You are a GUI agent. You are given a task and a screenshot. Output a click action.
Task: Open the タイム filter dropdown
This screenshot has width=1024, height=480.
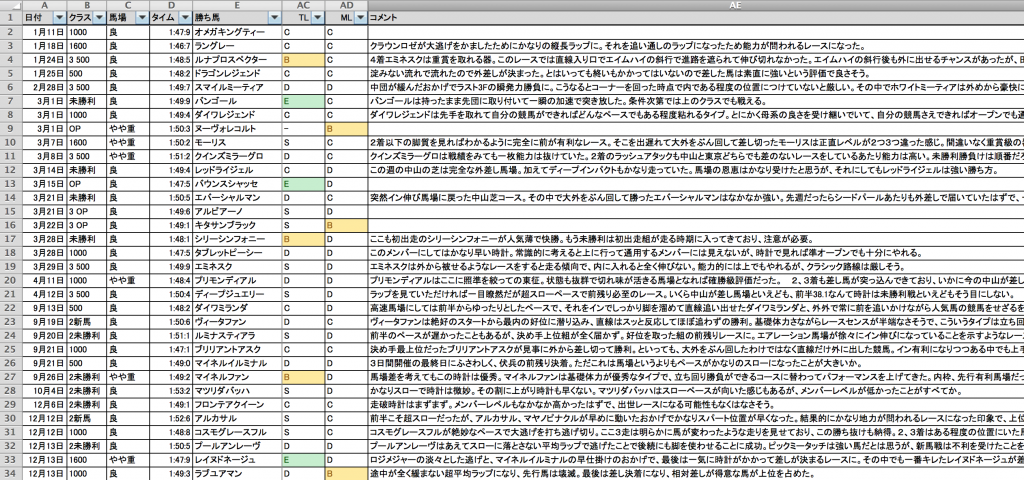pyautogui.click(x=185, y=18)
